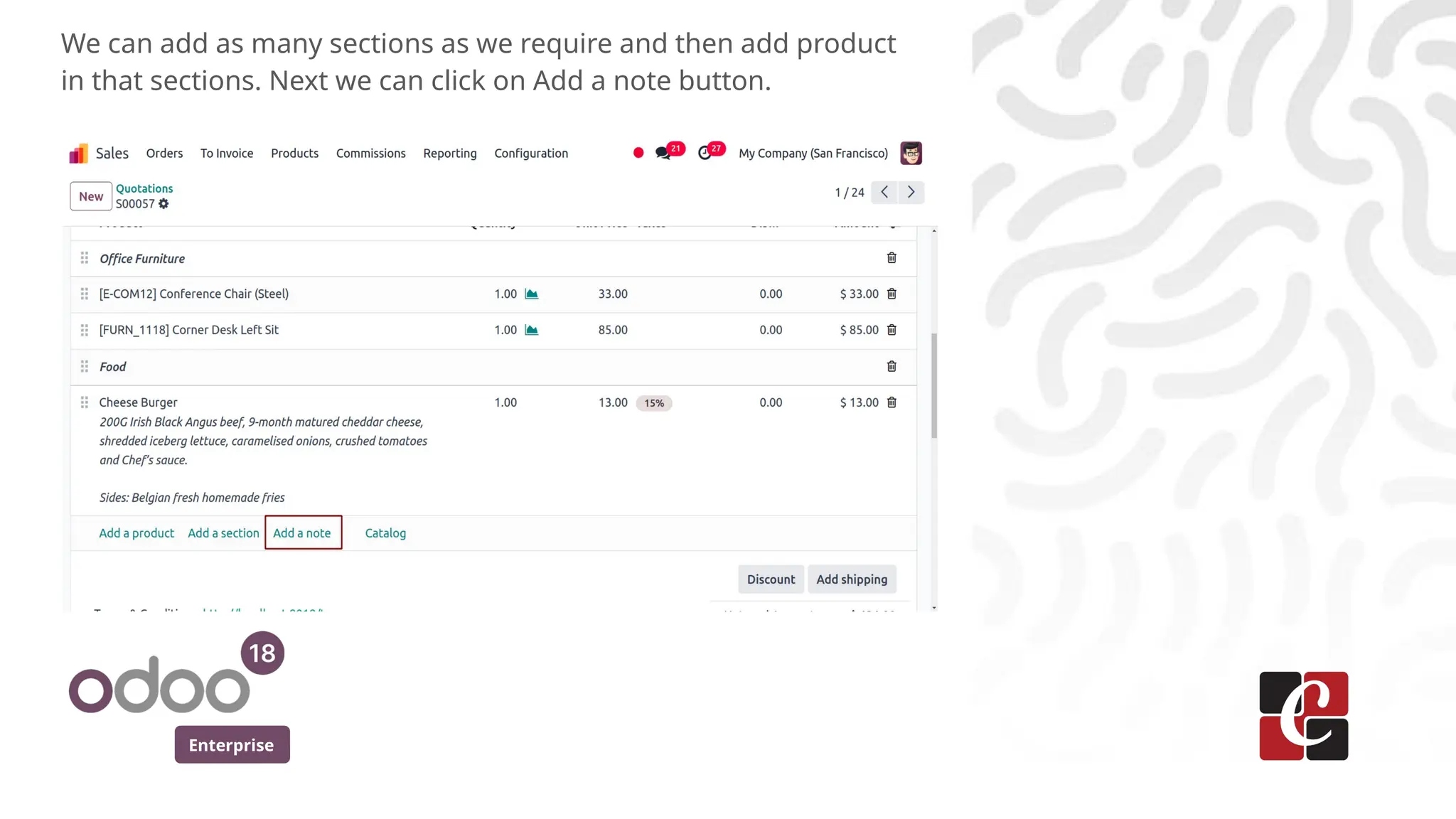Open the Reporting menu
This screenshot has height=819, width=1456.
(x=450, y=154)
